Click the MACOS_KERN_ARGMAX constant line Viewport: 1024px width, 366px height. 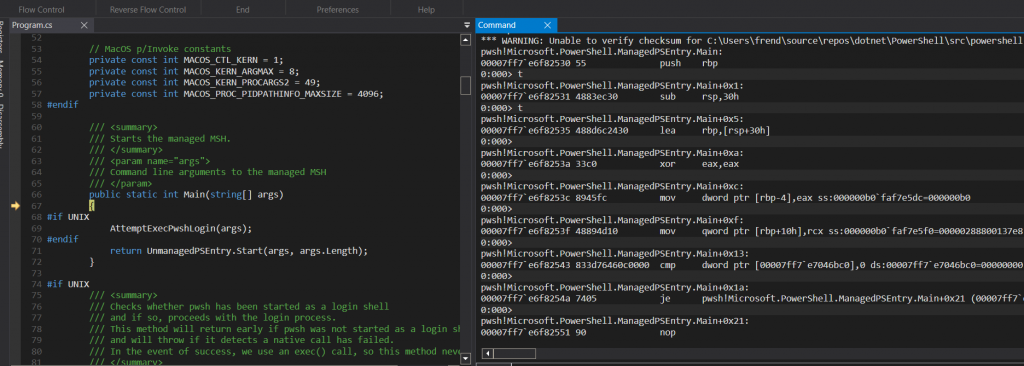(x=194, y=71)
